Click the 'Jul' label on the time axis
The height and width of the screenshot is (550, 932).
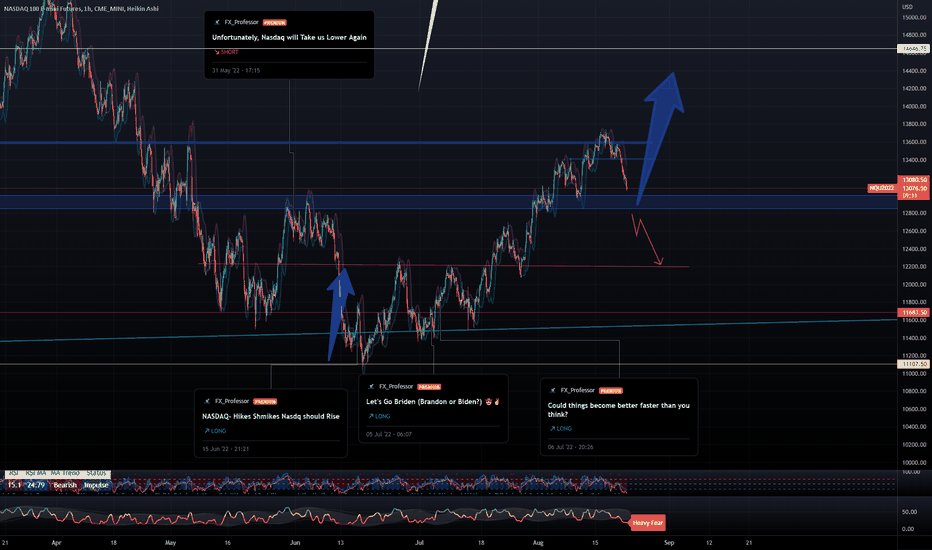(x=419, y=543)
